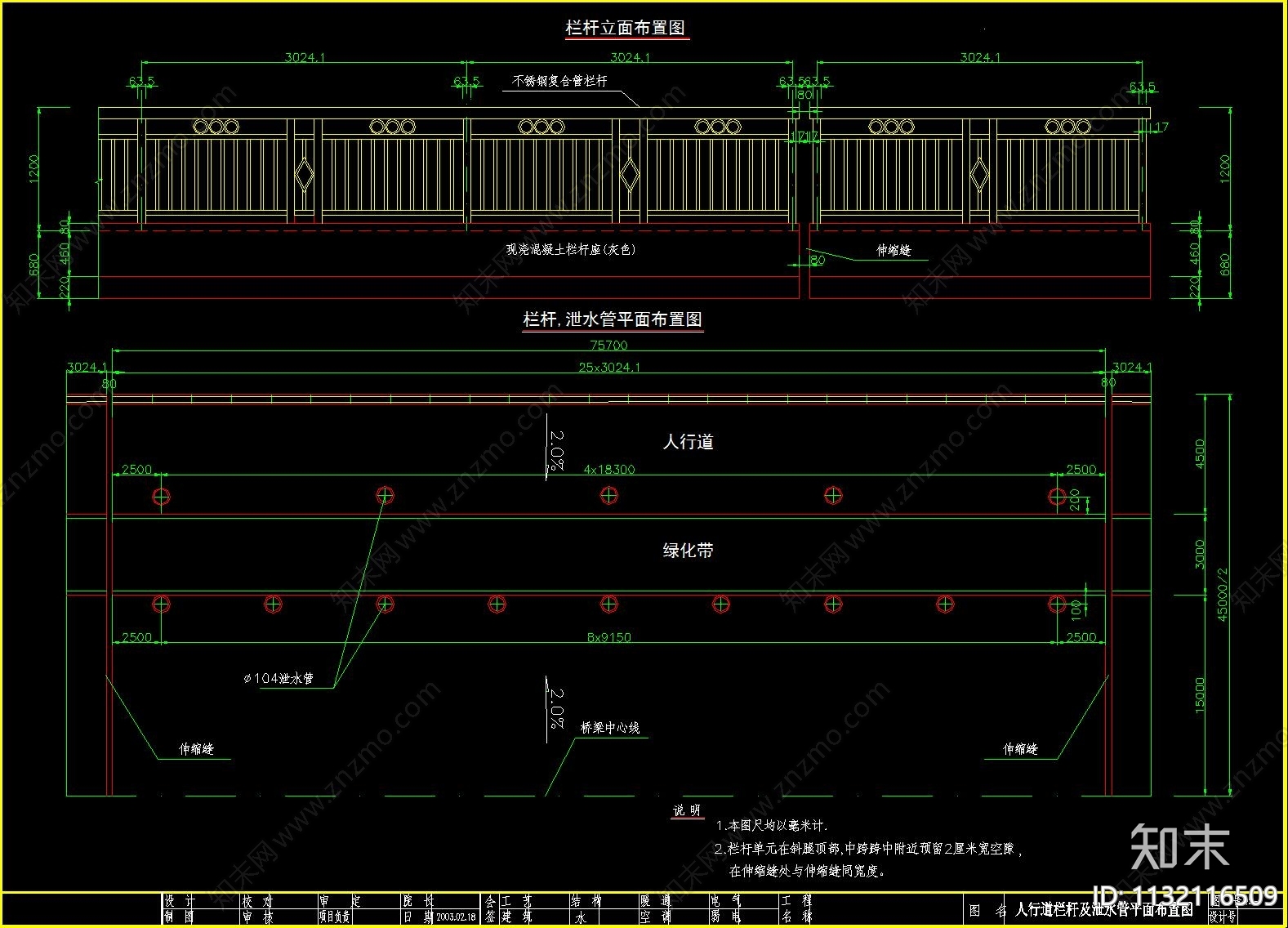Click drawing name 人行道栏杆及泄水管平面布置图 in title block
The image size is (1288, 928).
click(x=1103, y=909)
